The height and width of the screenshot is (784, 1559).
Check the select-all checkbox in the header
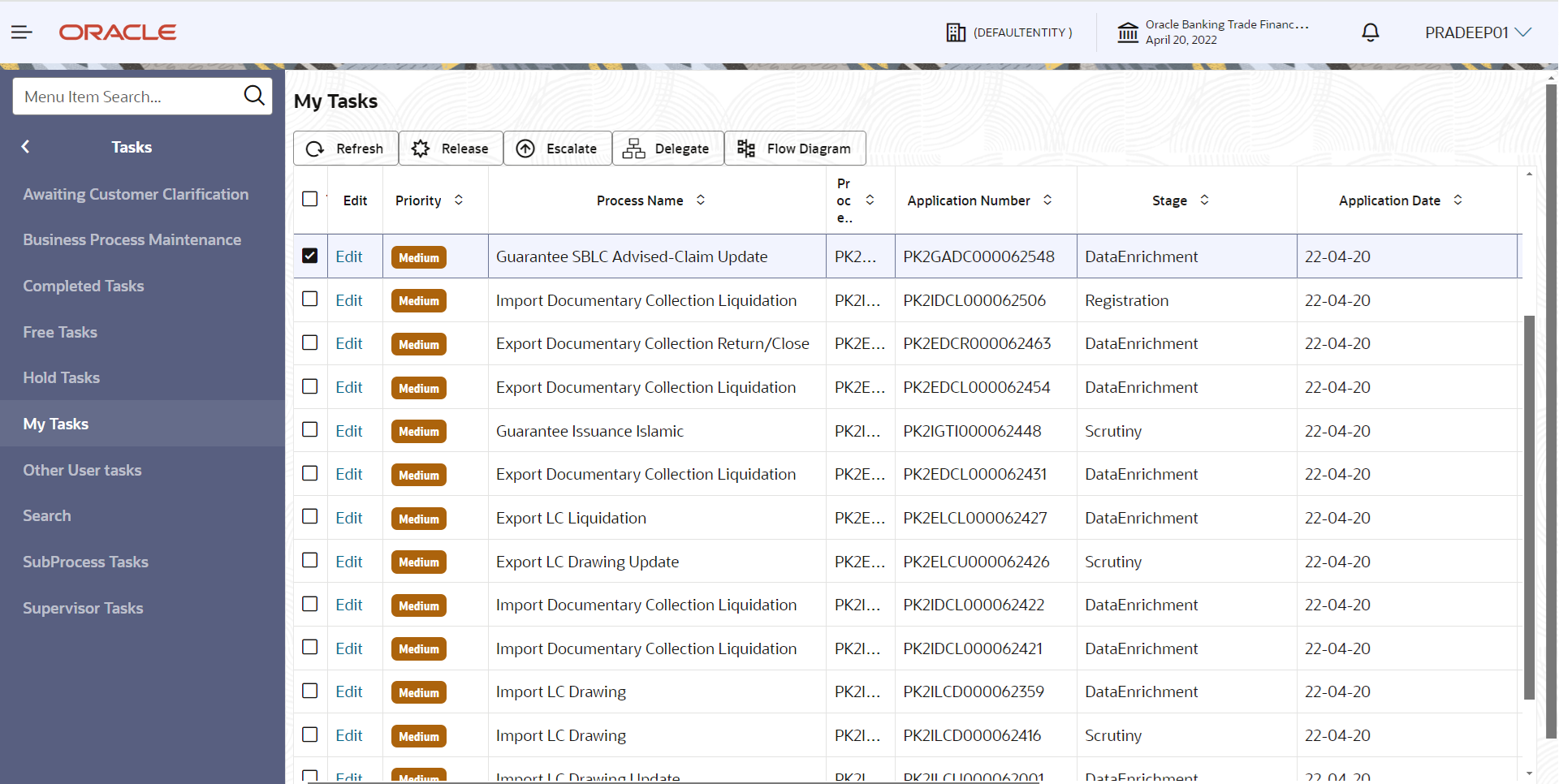(x=309, y=198)
